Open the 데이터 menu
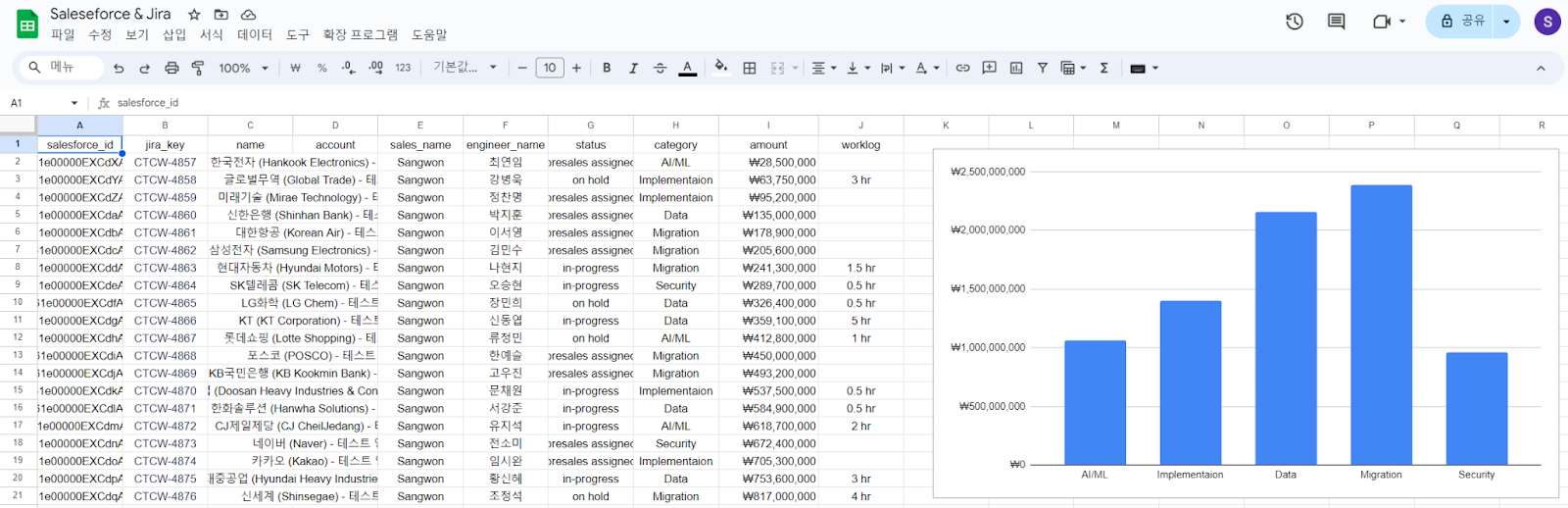The height and width of the screenshot is (508, 1568). tap(255, 34)
